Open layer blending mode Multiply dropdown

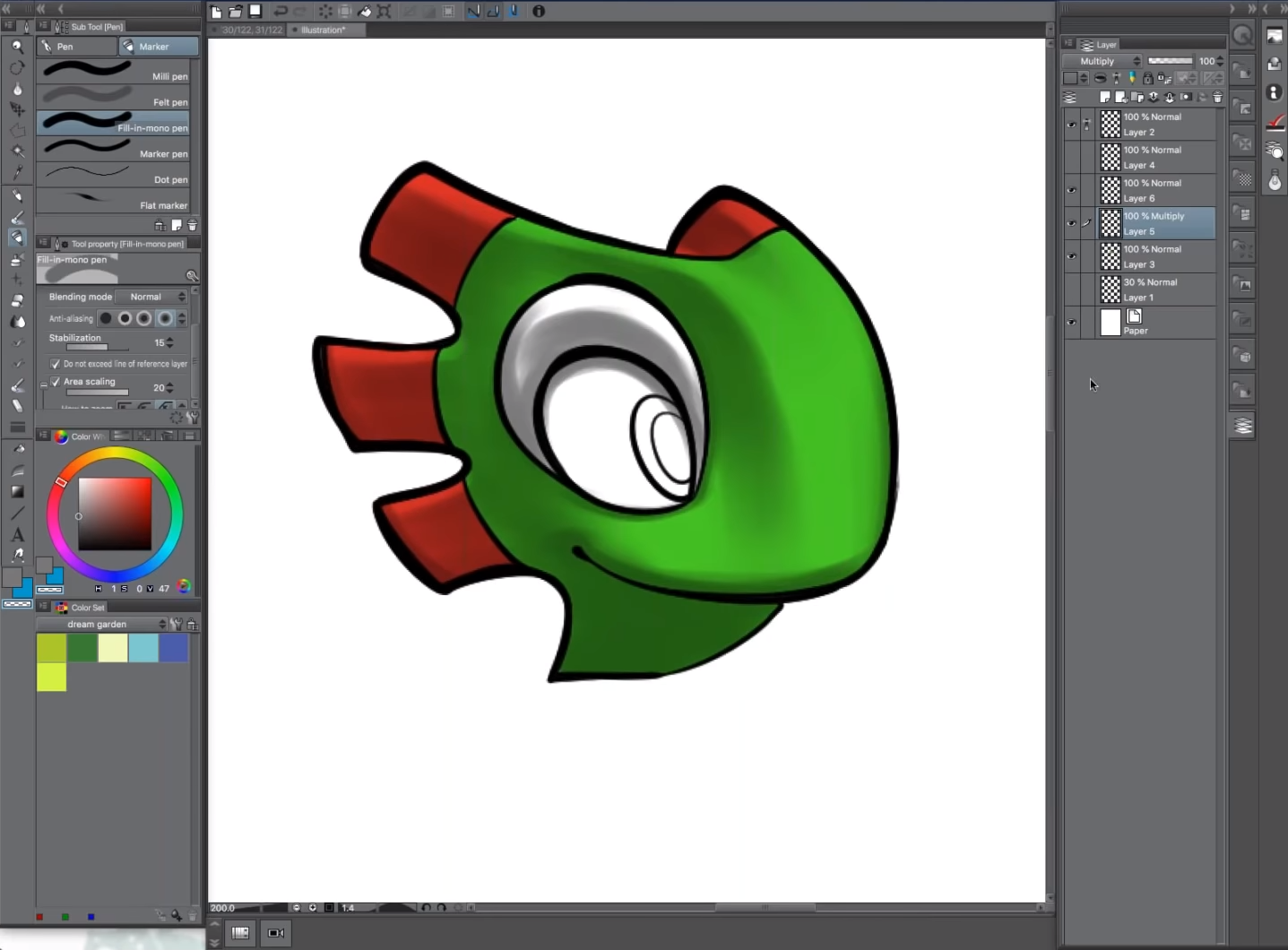pos(1103,61)
